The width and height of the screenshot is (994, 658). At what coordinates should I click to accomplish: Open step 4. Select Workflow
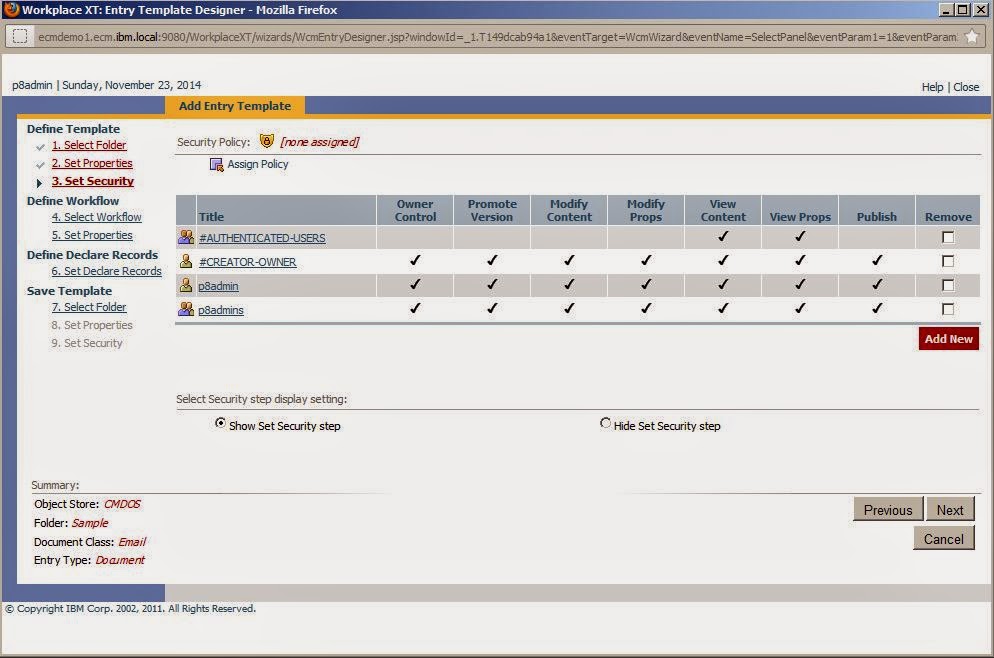(x=96, y=217)
